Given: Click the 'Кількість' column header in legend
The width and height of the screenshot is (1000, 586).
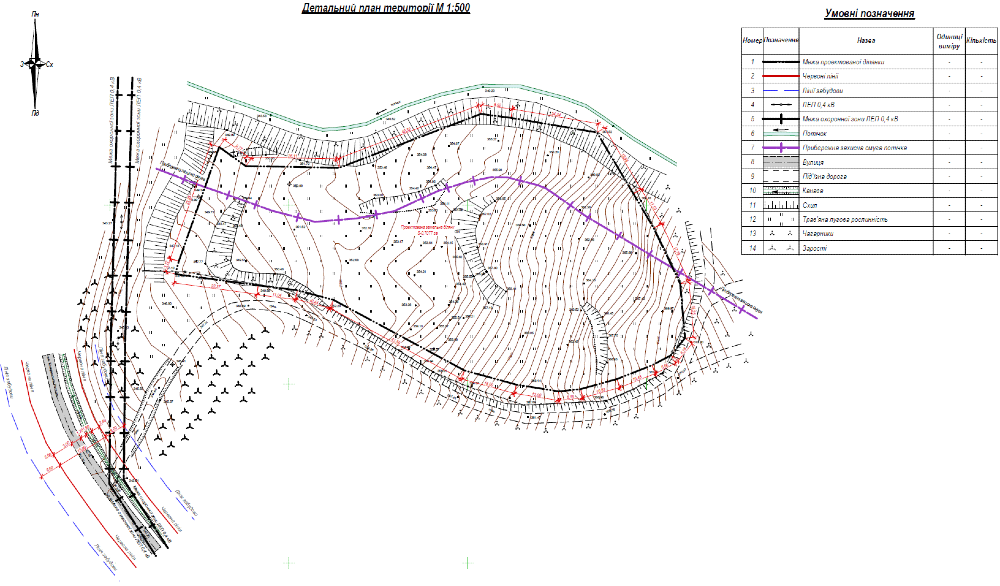Looking at the screenshot, I should (982, 41).
